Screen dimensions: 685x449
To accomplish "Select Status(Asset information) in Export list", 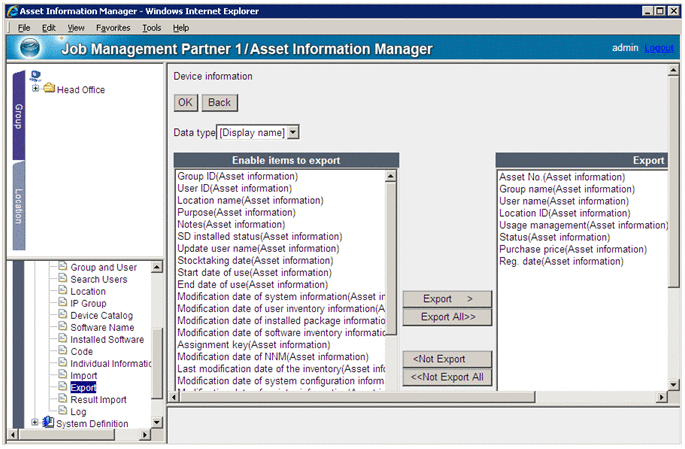I will [554, 237].
